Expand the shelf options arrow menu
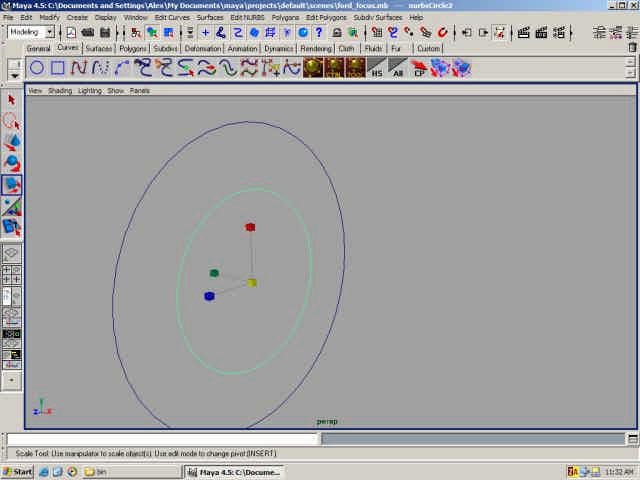This screenshot has height=480, width=640. click(x=14, y=74)
